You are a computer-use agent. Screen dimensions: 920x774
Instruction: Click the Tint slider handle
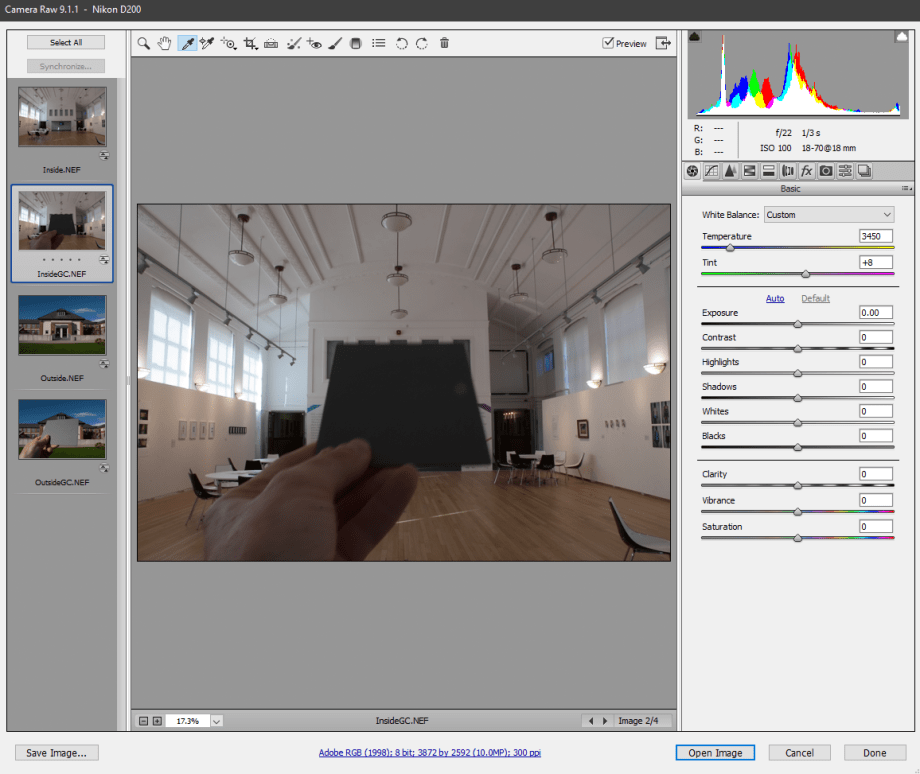[x=806, y=274]
